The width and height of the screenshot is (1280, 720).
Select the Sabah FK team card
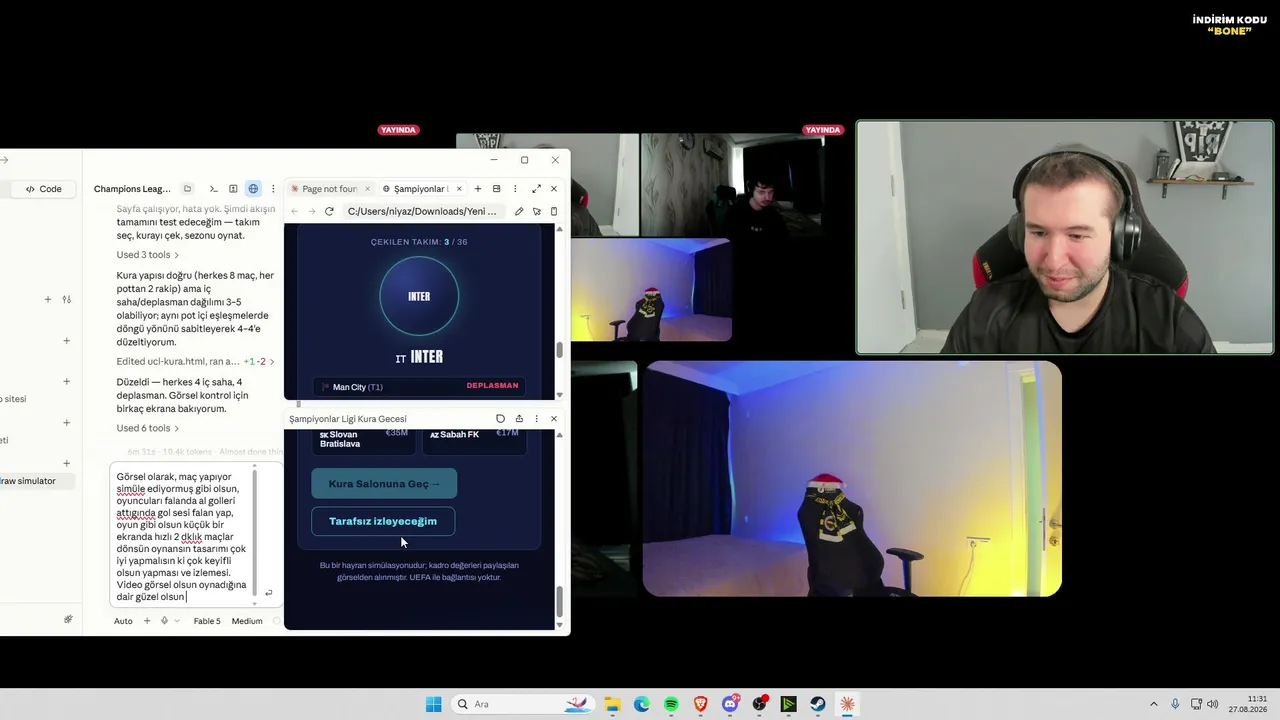474,440
